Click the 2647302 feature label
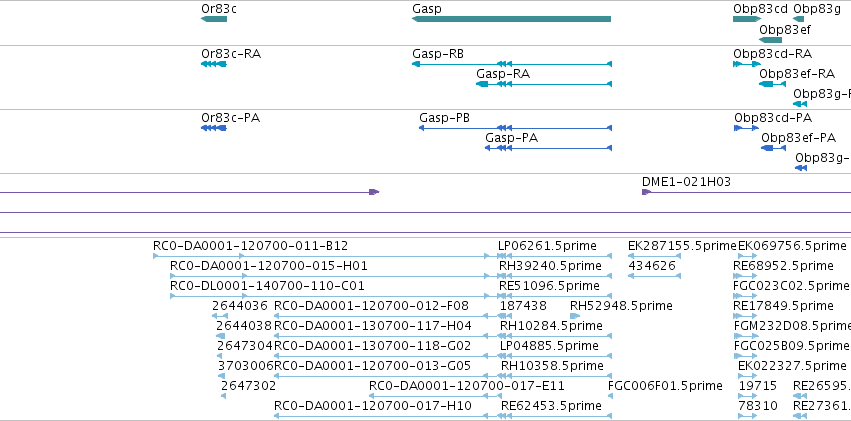 [x=249, y=386]
